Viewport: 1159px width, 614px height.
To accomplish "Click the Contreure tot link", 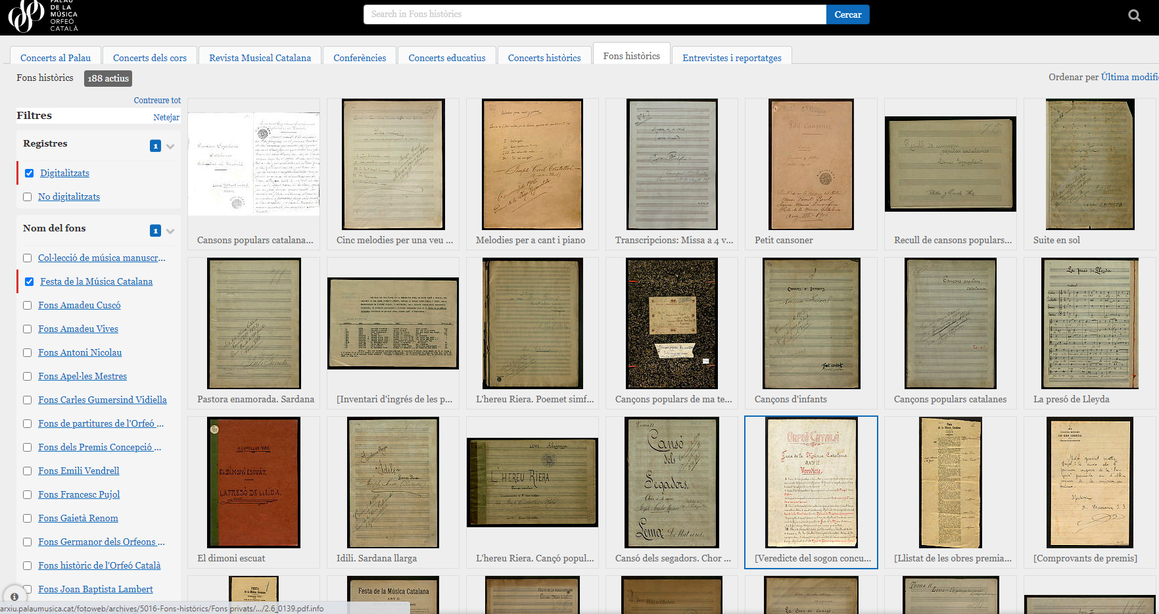I will pyautogui.click(x=157, y=100).
